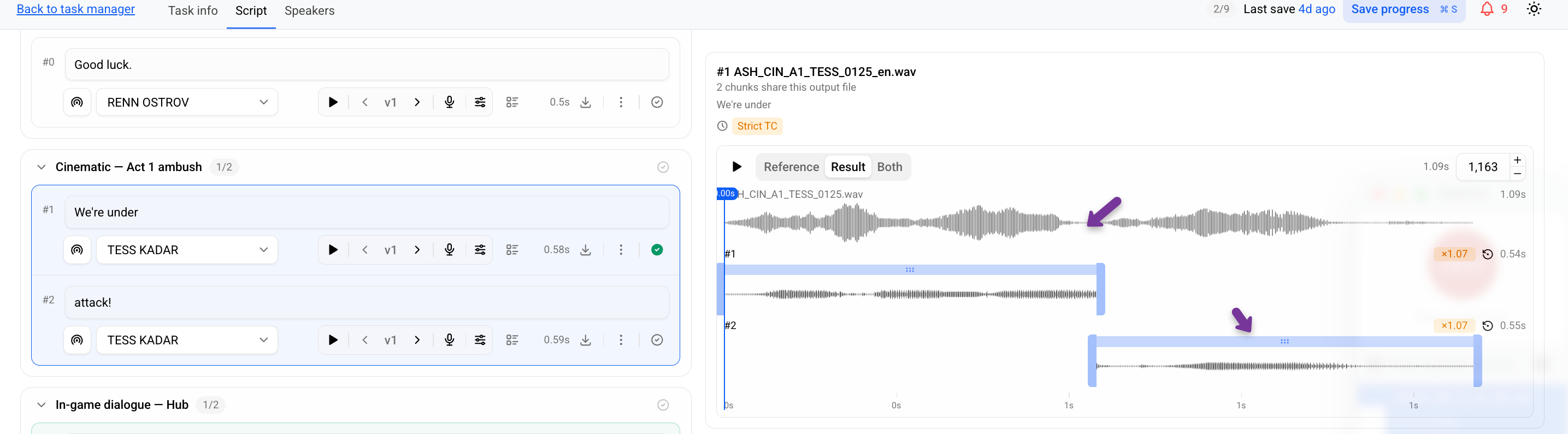This screenshot has width=1568, height=434.
Task: Mark Cinematic — Act 1 ambush section complete
Action: click(663, 167)
